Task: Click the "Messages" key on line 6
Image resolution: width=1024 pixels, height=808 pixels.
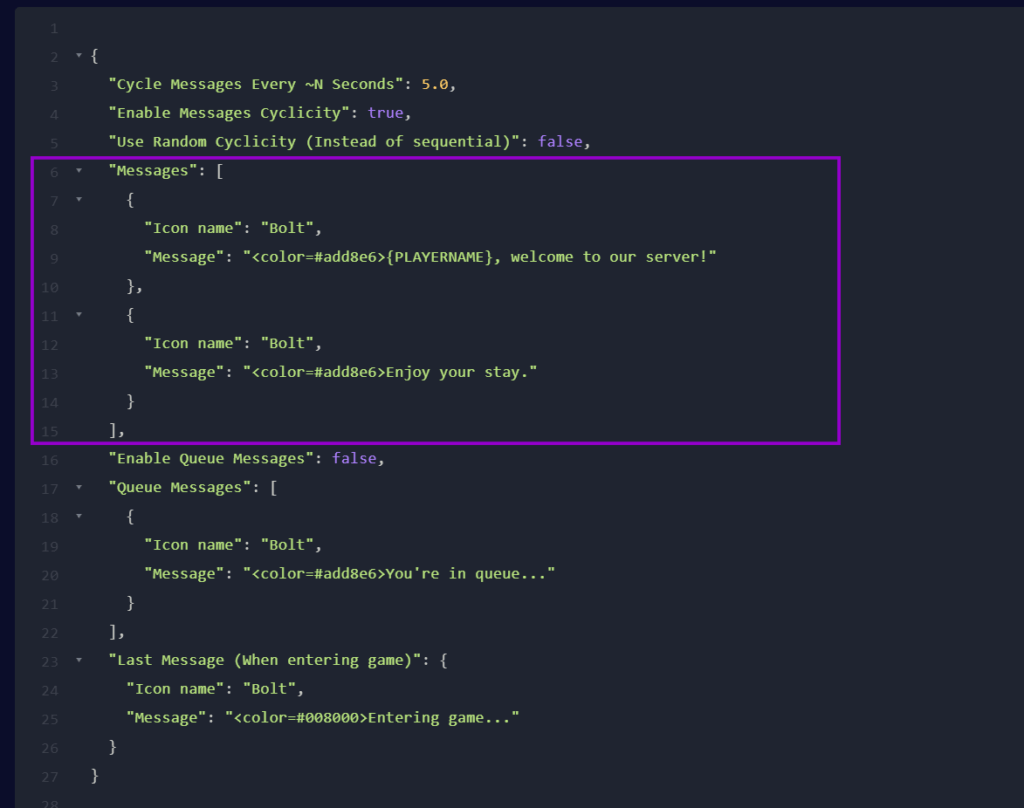Action: 152,170
